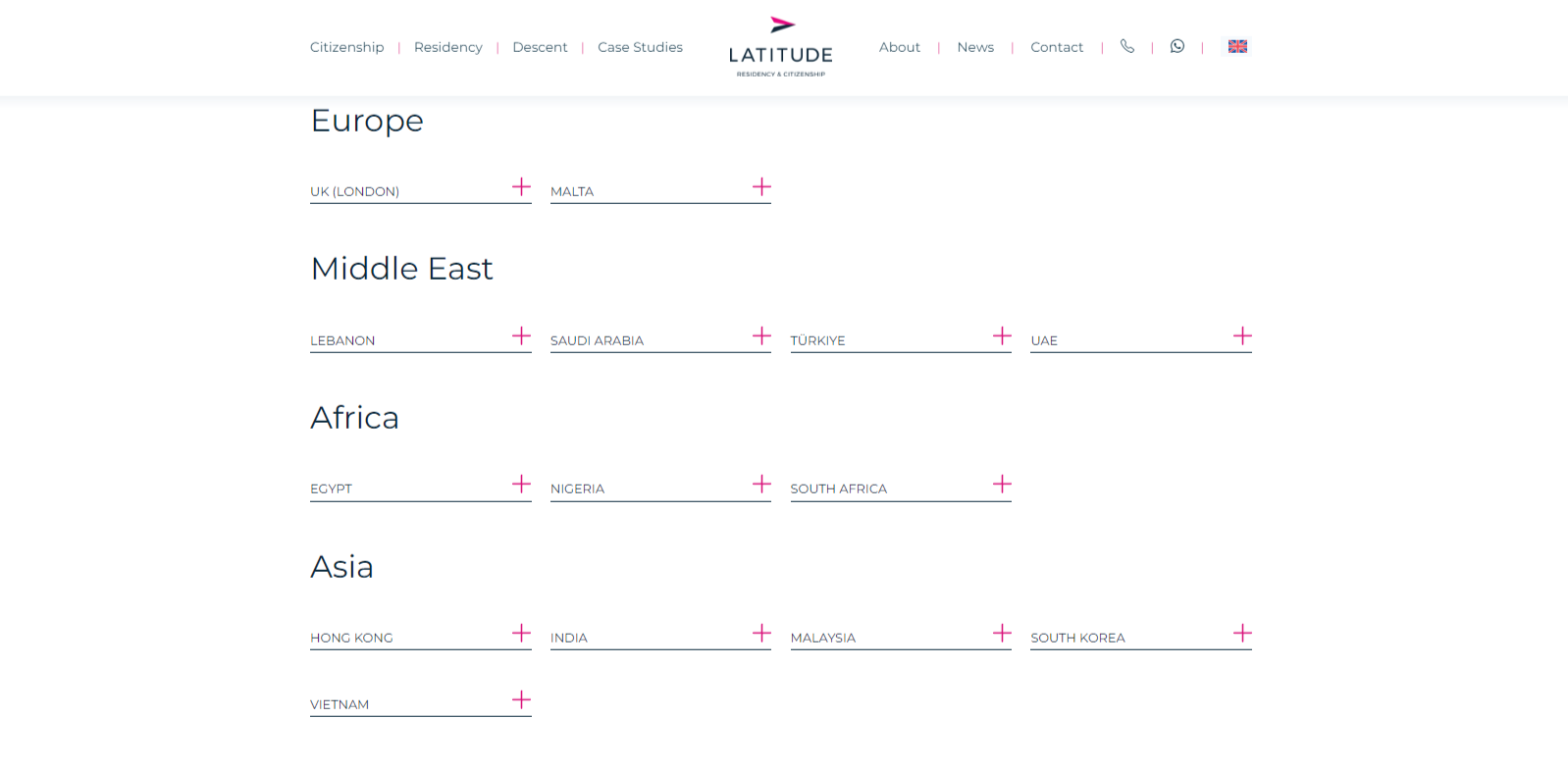1568x769 pixels.
Task: Click the Europe section heading
Action: (367, 121)
